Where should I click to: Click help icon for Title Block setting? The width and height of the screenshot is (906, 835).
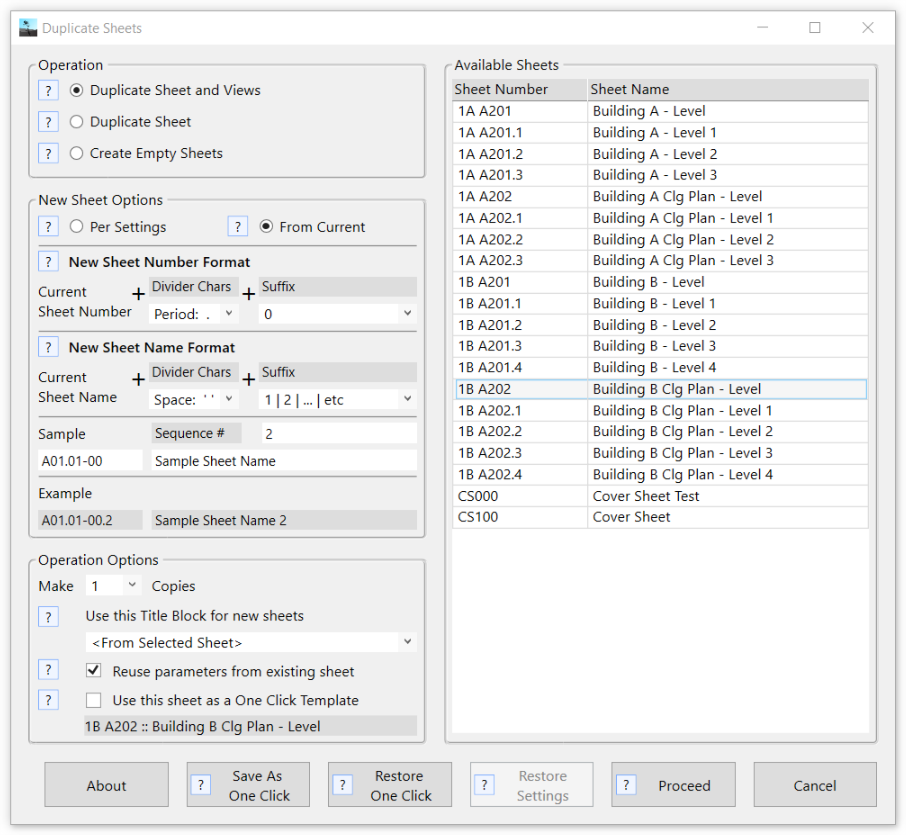point(48,617)
